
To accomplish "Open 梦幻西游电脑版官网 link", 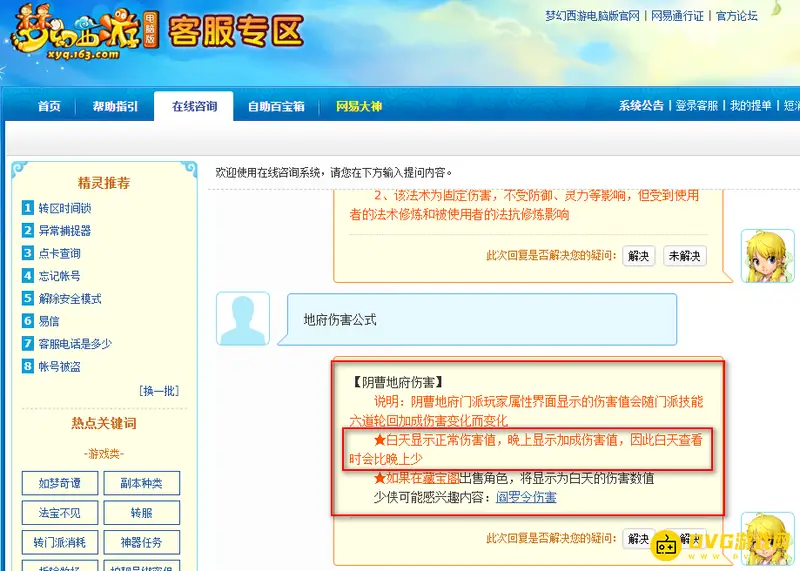I will pos(592,16).
